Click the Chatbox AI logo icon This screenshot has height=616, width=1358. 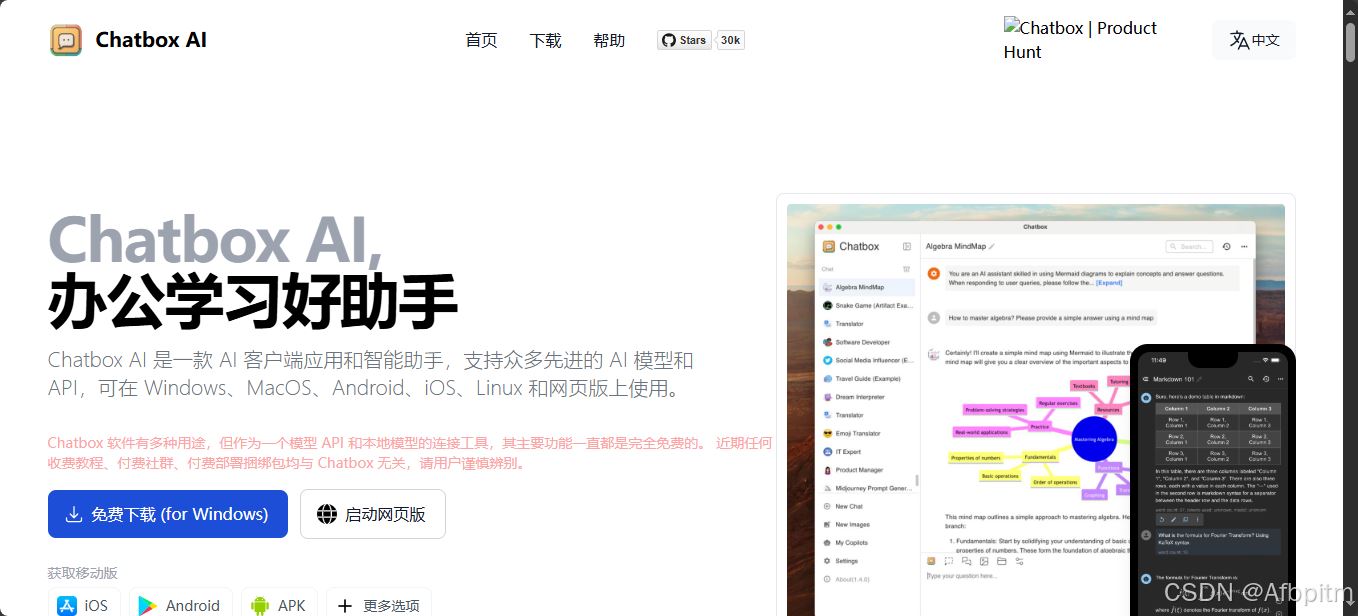click(x=64, y=39)
